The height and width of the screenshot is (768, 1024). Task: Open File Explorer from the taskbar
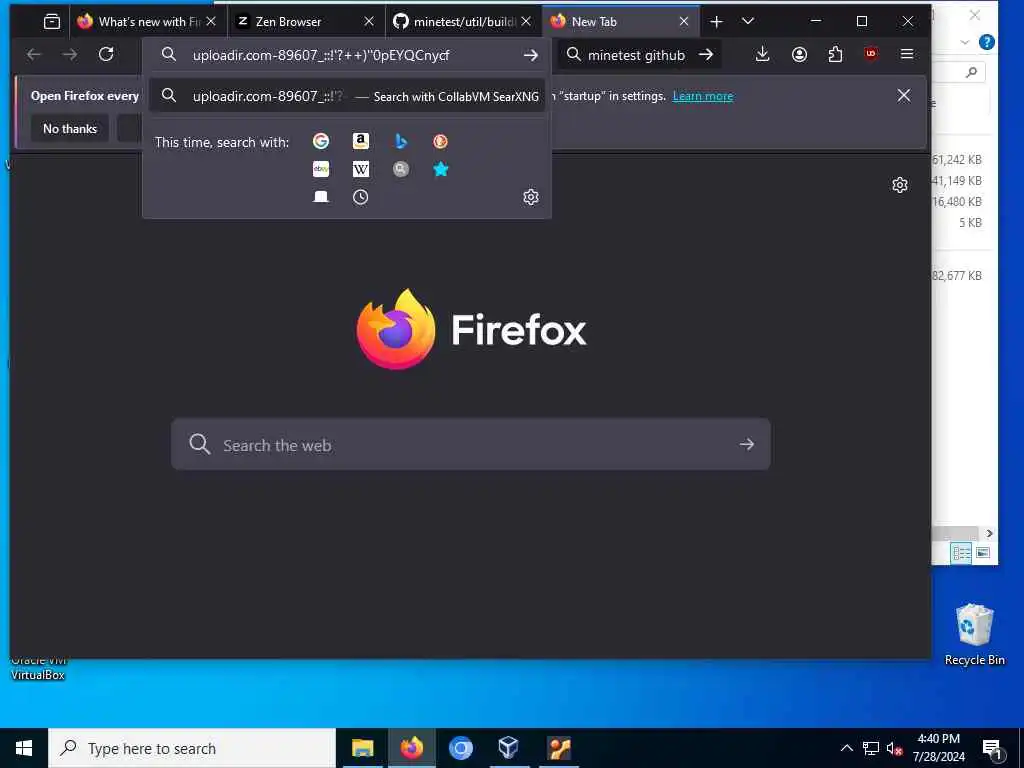pos(362,748)
